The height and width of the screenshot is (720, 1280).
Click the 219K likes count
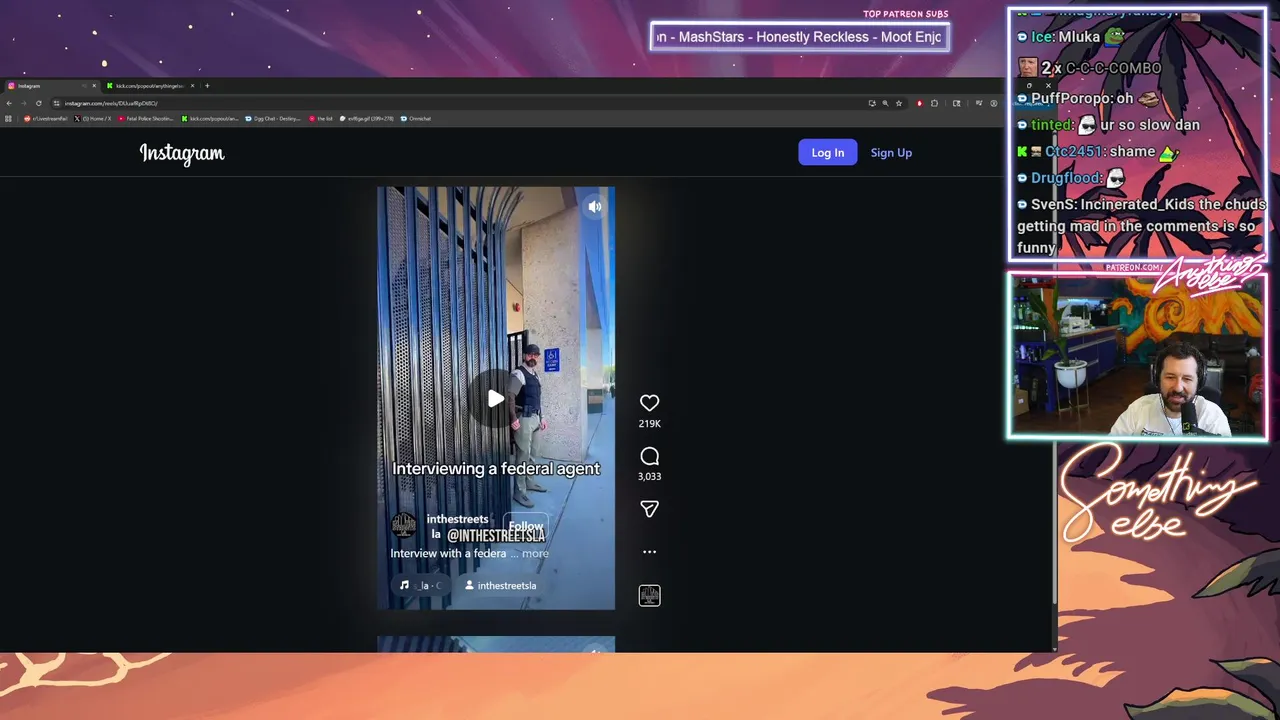tap(649, 424)
